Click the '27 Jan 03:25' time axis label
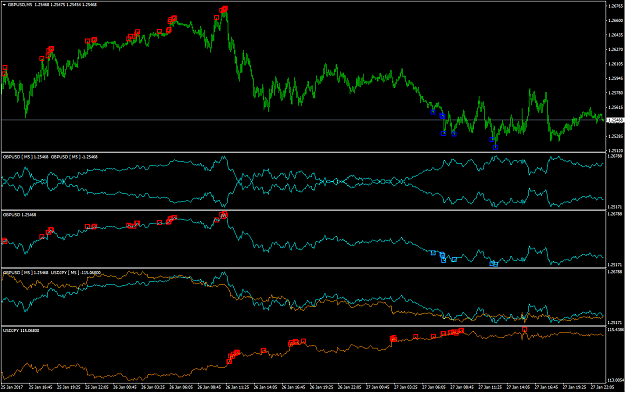This screenshot has width=625, height=393. tap(406, 387)
